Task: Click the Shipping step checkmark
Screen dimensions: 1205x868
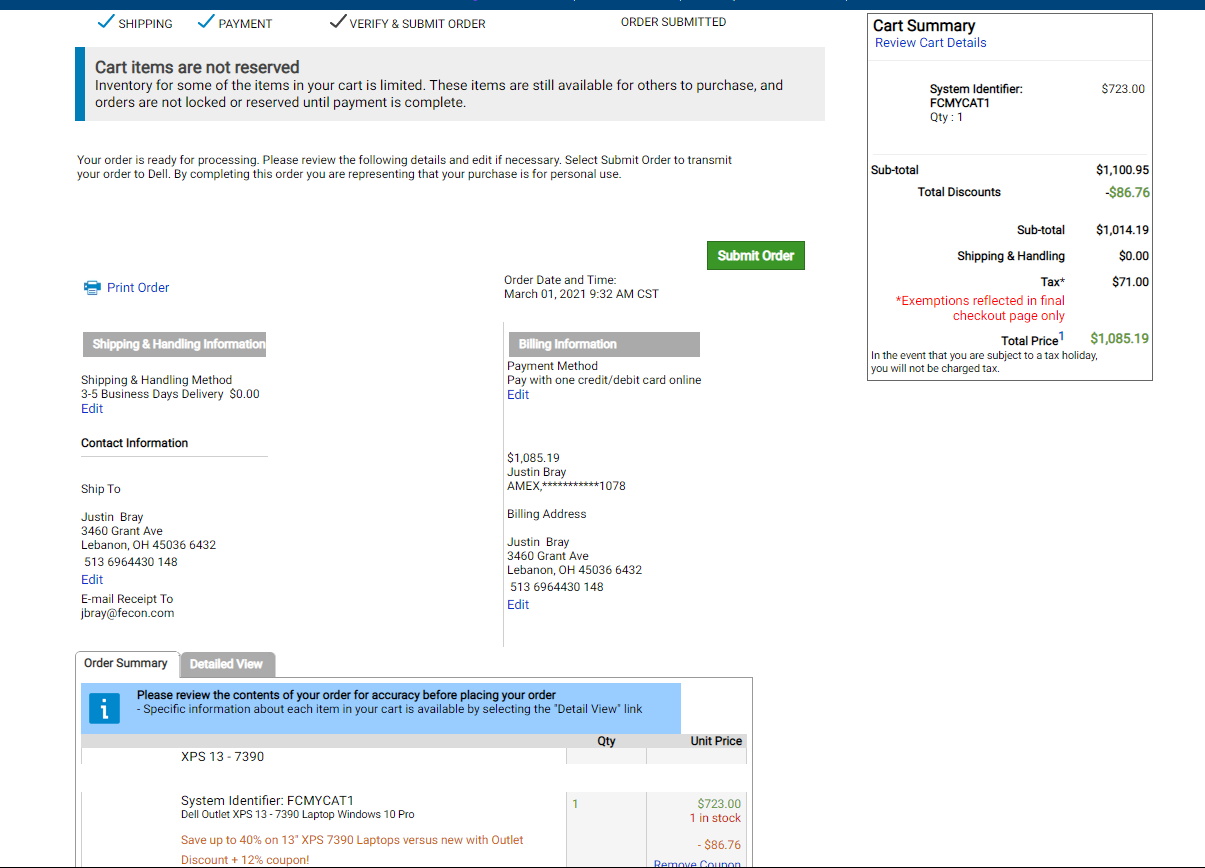Action: click(x=105, y=22)
